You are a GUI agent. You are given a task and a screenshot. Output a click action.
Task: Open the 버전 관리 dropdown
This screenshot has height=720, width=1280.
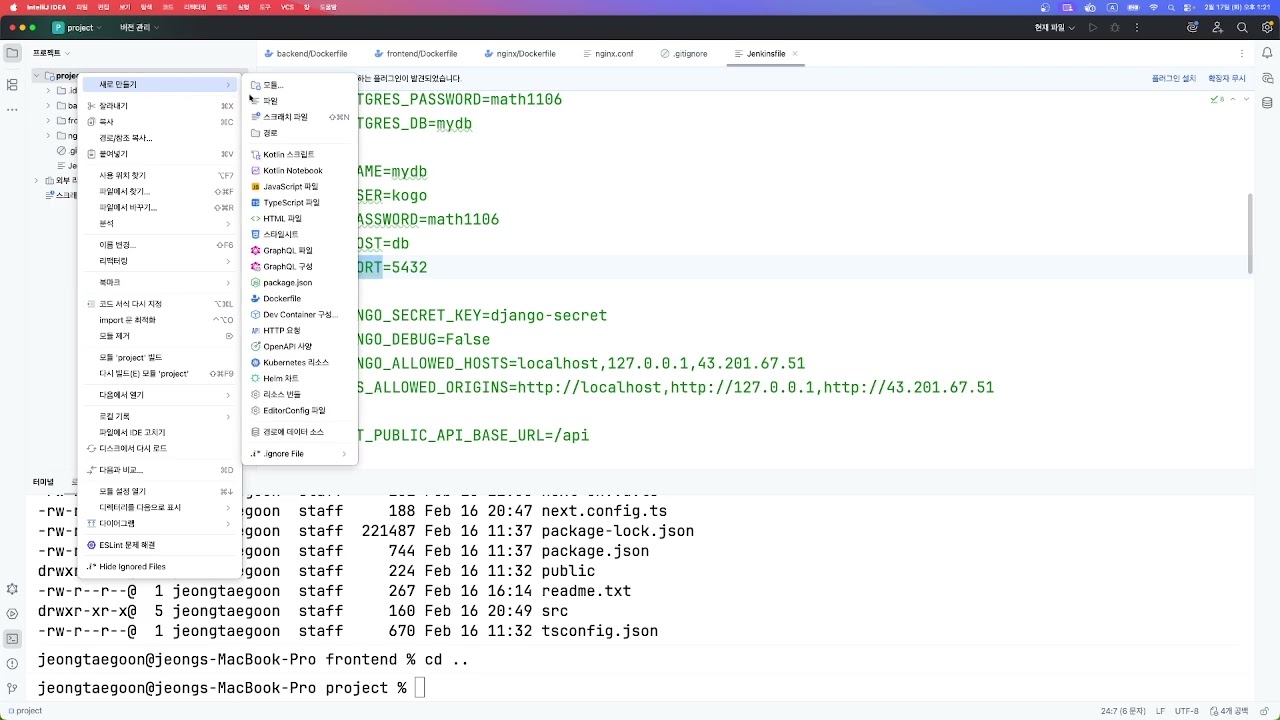[138, 28]
